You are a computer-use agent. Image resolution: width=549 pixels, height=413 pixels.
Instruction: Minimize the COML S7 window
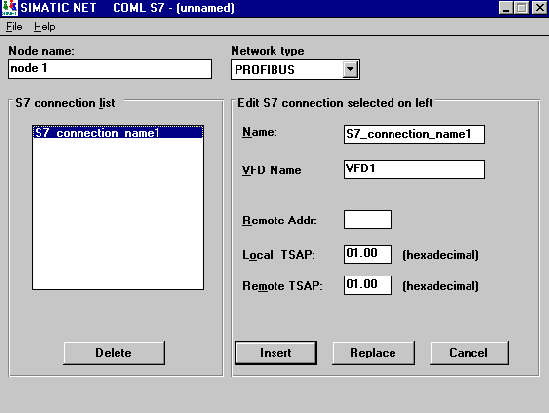(506, 8)
